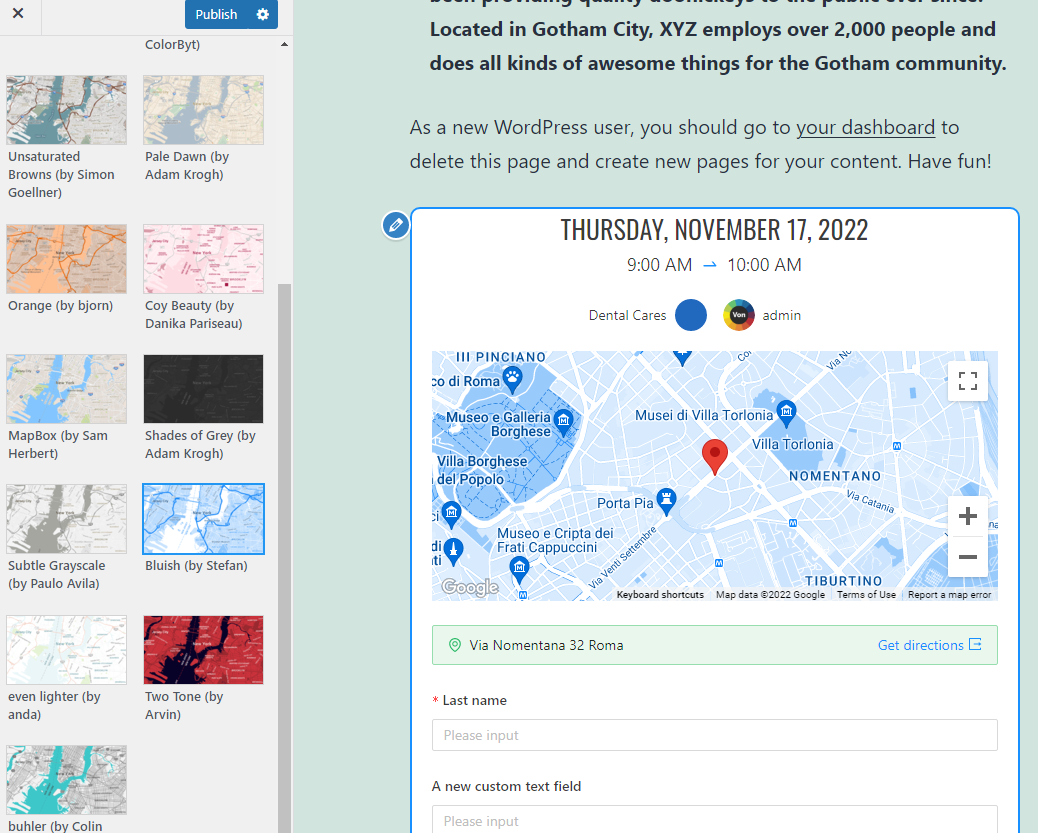Click the Google logo on the map

(469, 587)
